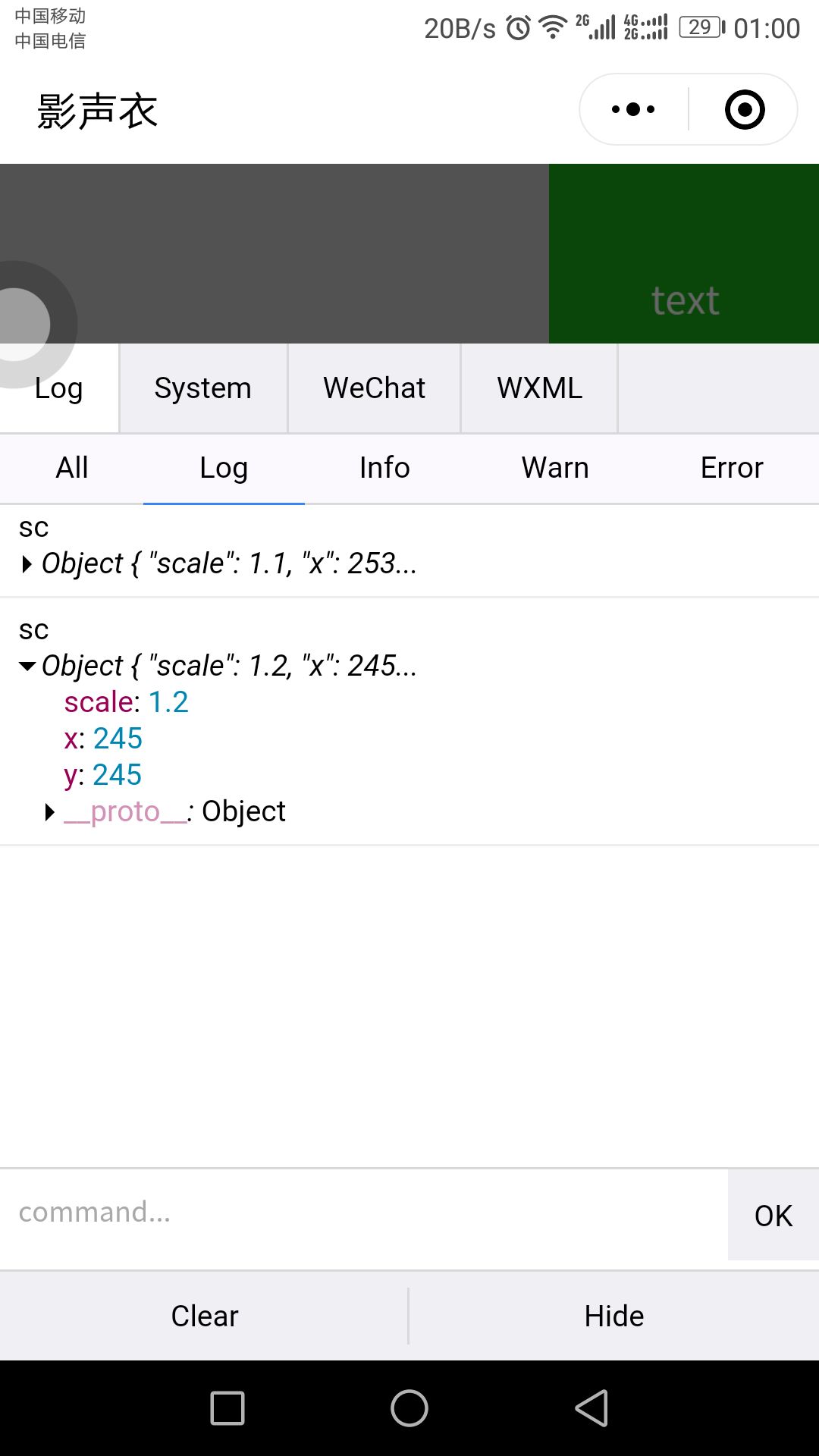Tap the Android home circle button

(409, 1408)
